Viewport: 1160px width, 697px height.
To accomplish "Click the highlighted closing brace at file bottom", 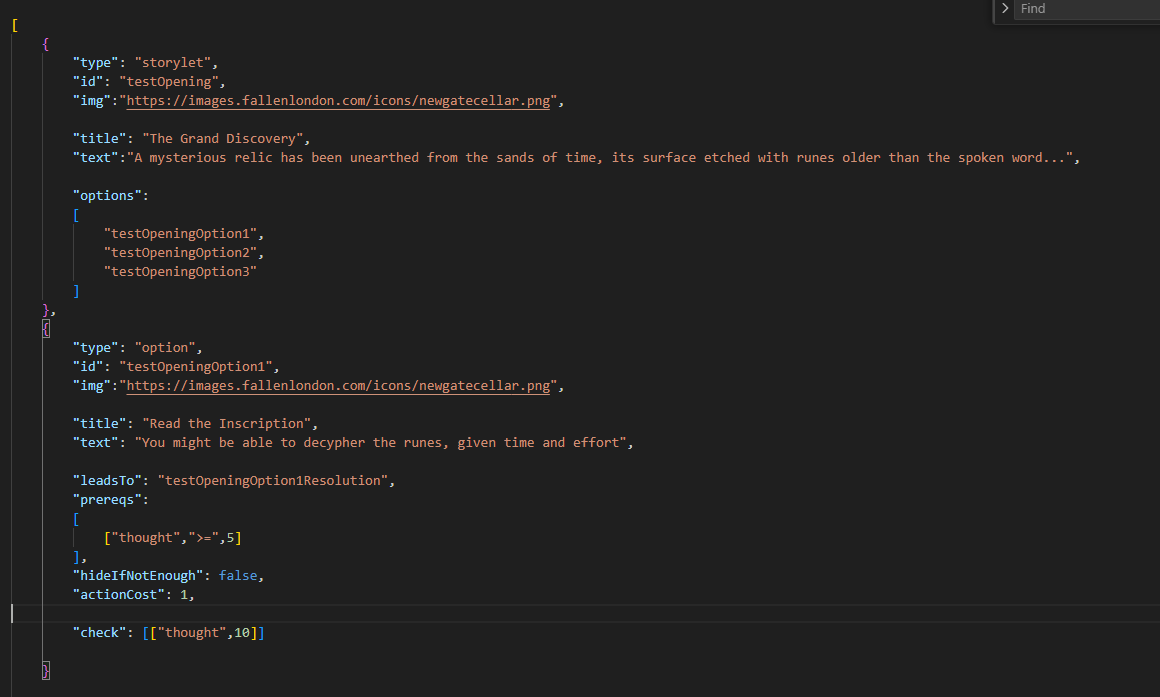I will click(46, 671).
